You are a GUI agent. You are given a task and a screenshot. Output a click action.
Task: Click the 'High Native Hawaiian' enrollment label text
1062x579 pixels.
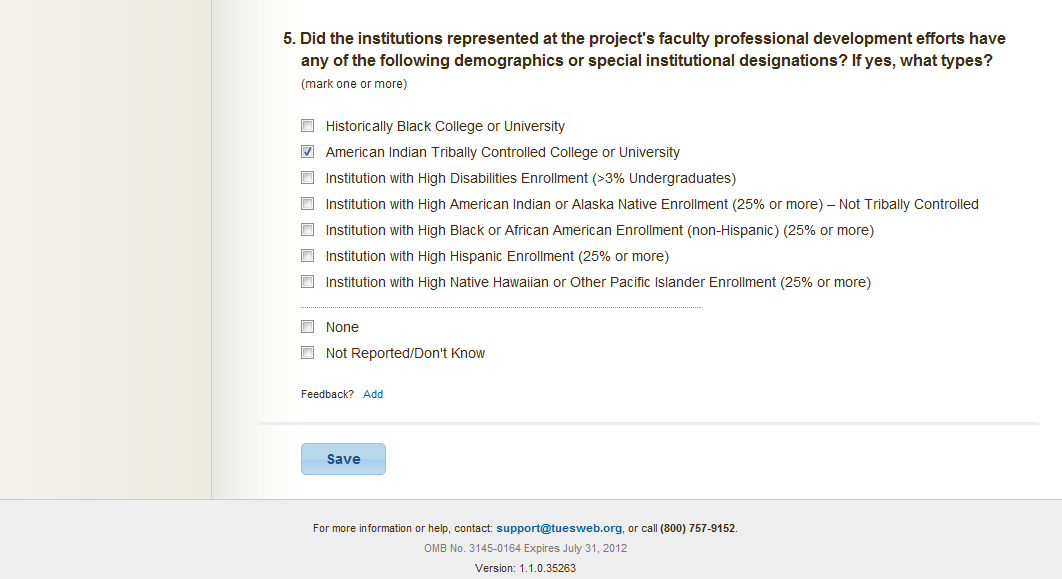tap(598, 283)
